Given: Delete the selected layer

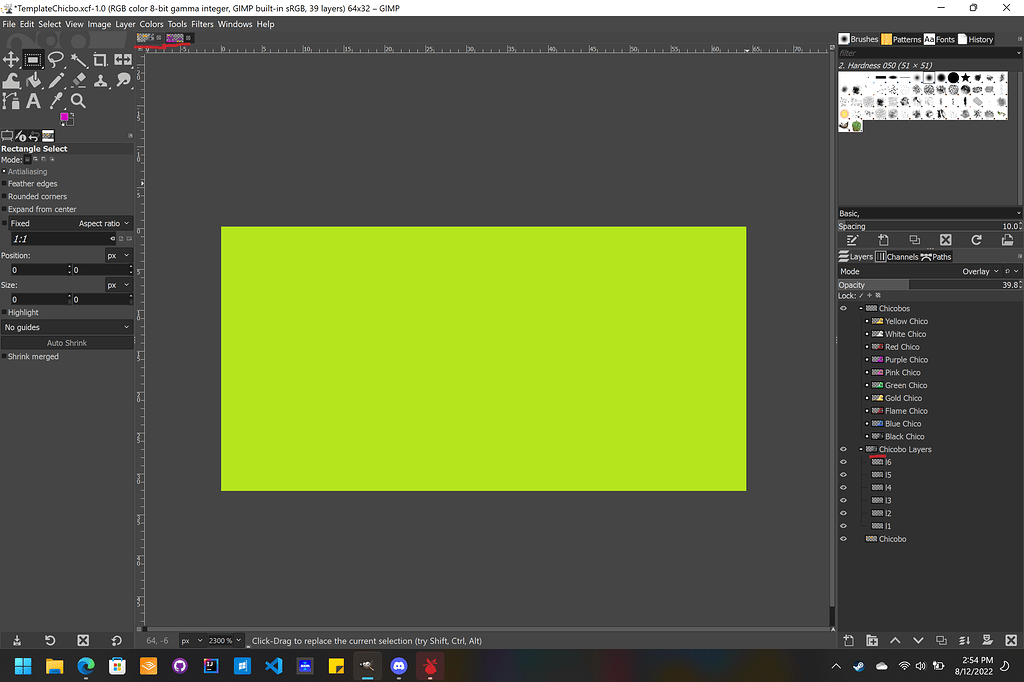Looking at the screenshot, I should pos(1010,640).
